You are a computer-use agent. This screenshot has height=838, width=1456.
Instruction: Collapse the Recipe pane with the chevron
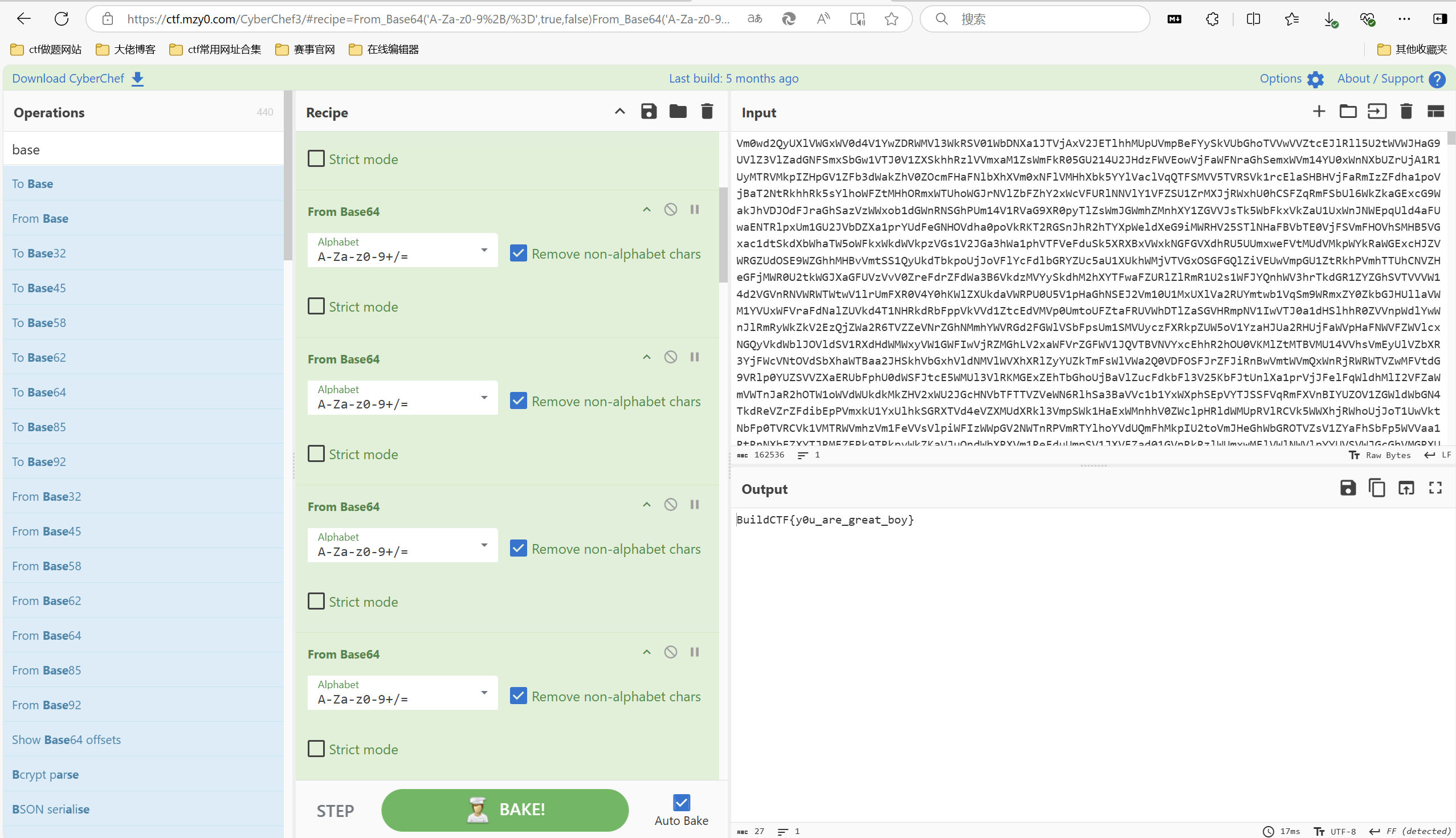[619, 112]
